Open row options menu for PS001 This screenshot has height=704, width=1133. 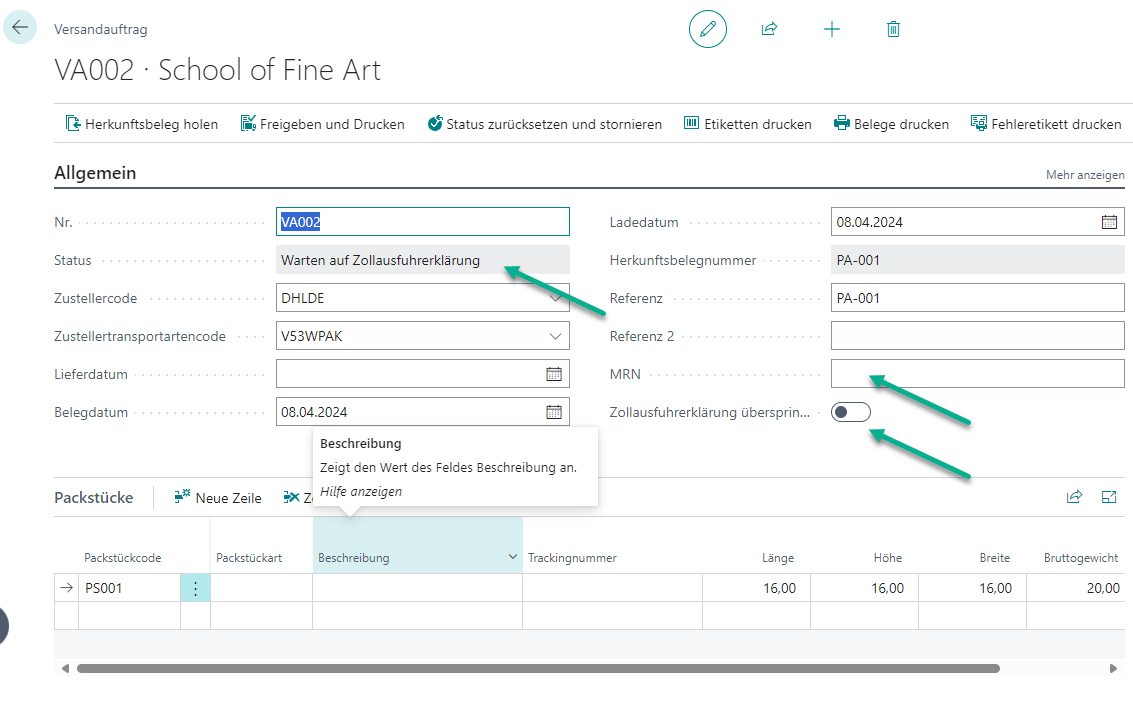(x=195, y=588)
